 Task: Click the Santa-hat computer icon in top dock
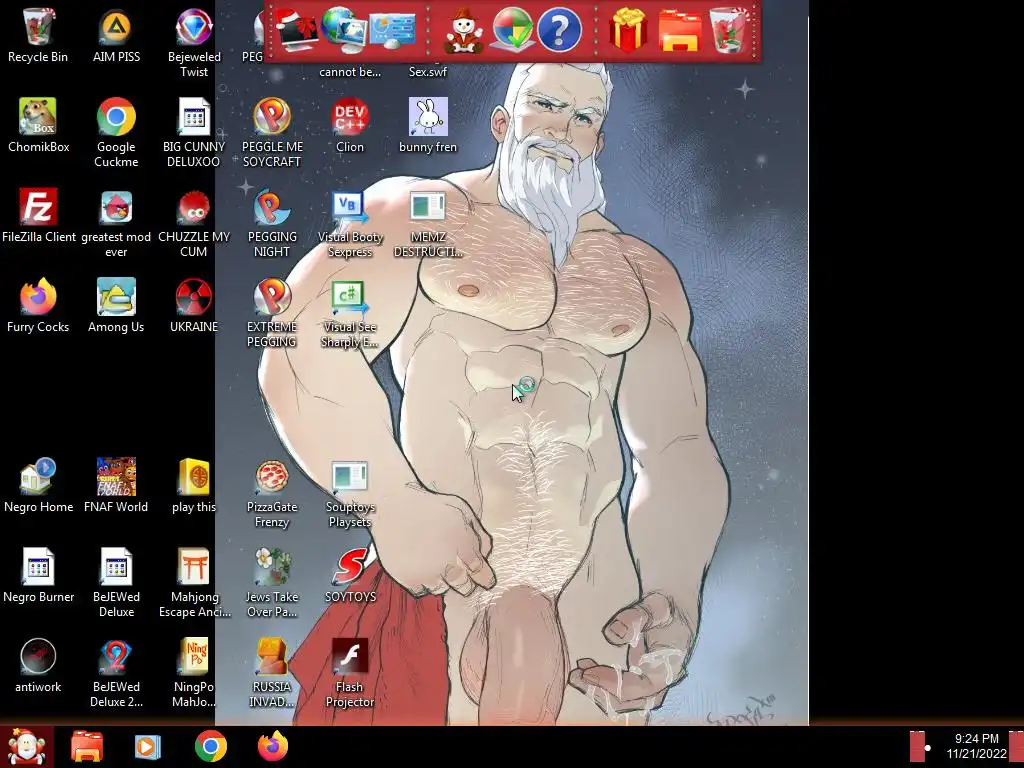298,30
